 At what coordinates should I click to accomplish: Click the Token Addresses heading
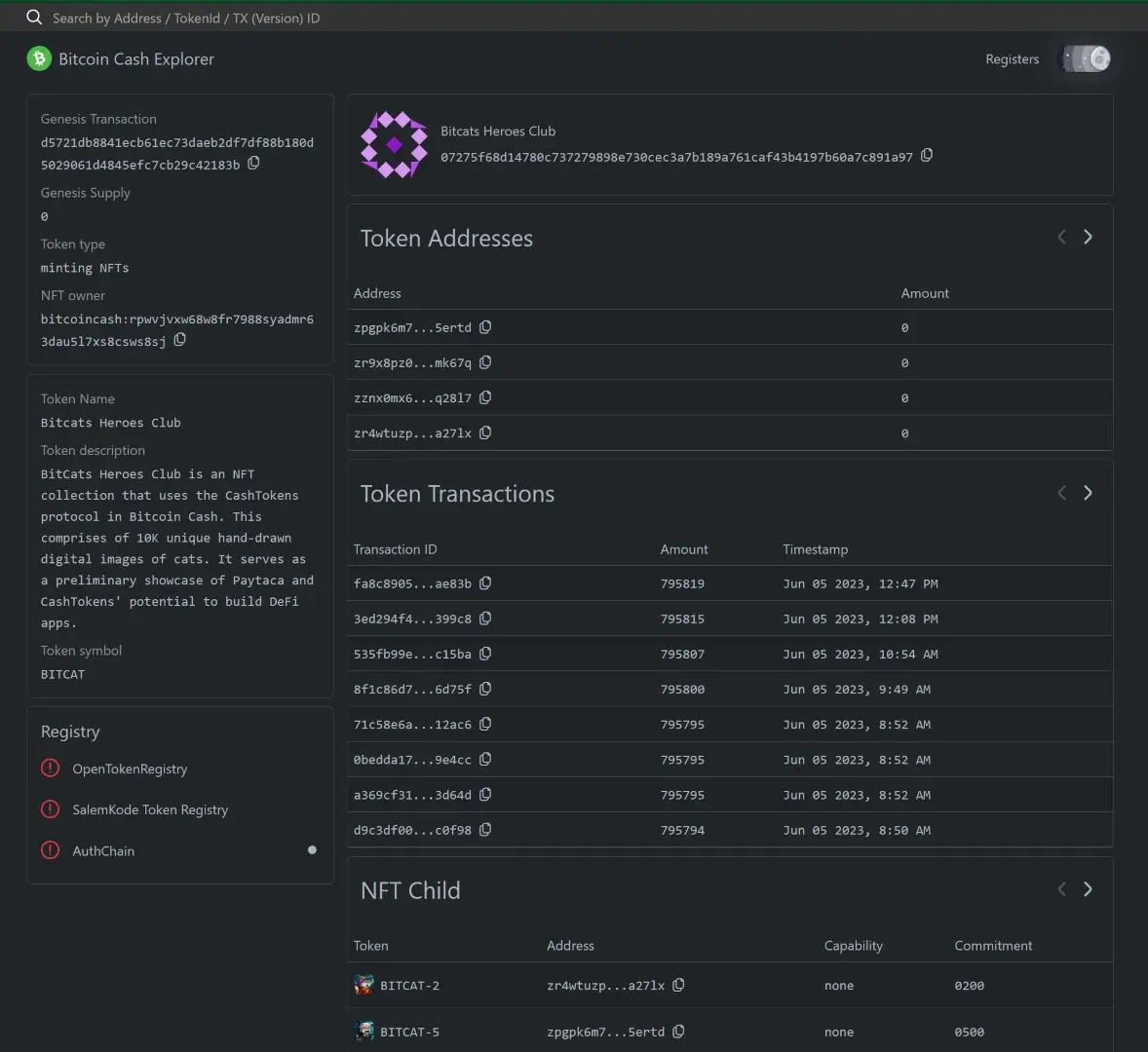click(446, 238)
